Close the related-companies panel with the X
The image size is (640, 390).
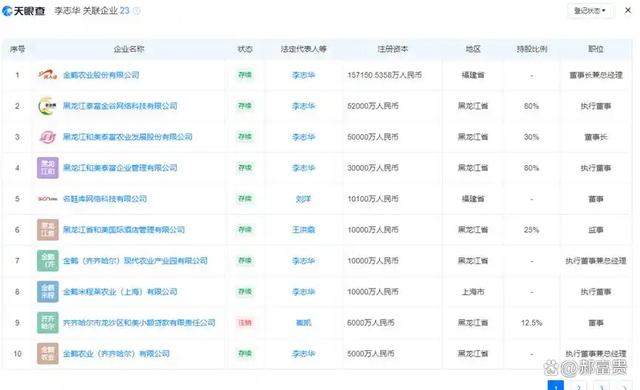pos(628,10)
